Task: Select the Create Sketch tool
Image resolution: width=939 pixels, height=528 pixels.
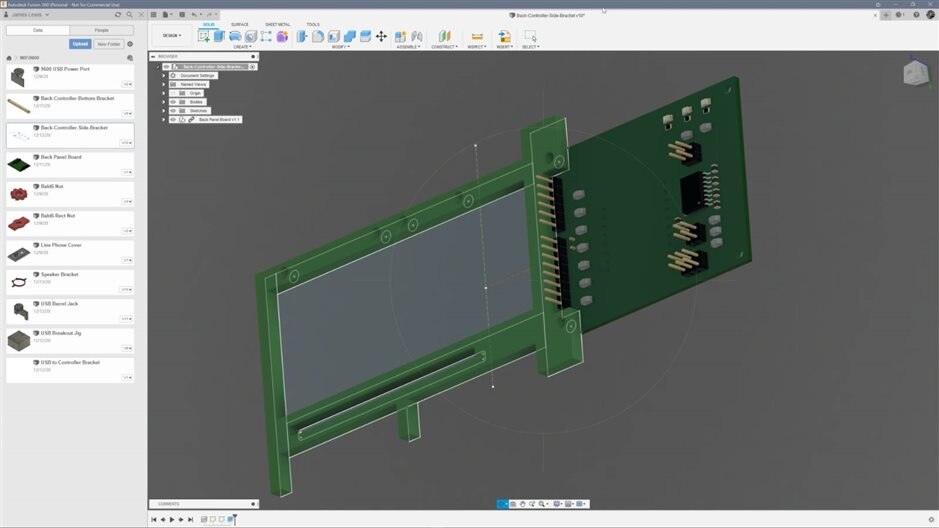Action: click(204, 36)
